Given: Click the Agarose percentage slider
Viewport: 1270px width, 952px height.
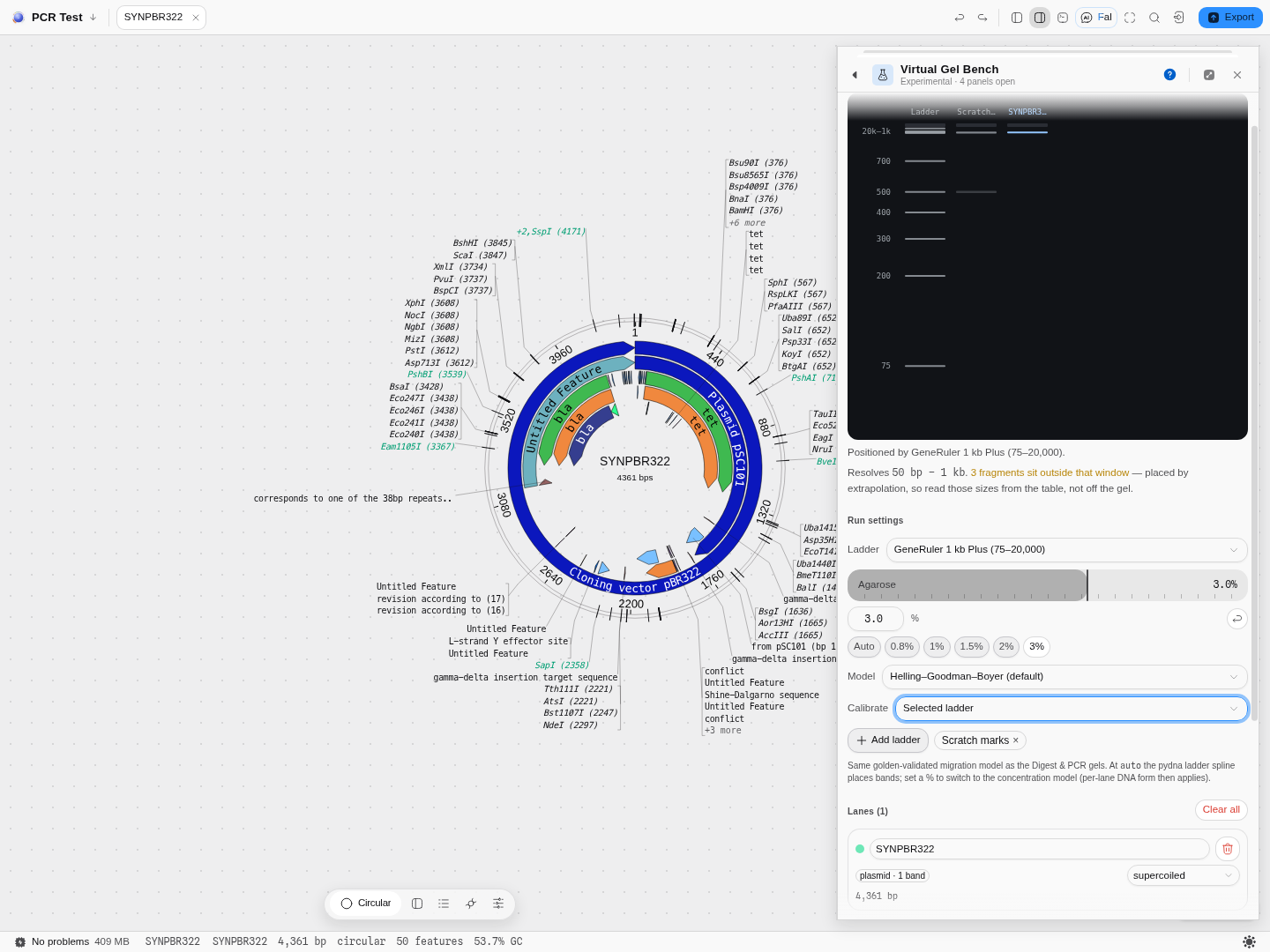Looking at the screenshot, I should pyautogui.click(x=1048, y=585).
